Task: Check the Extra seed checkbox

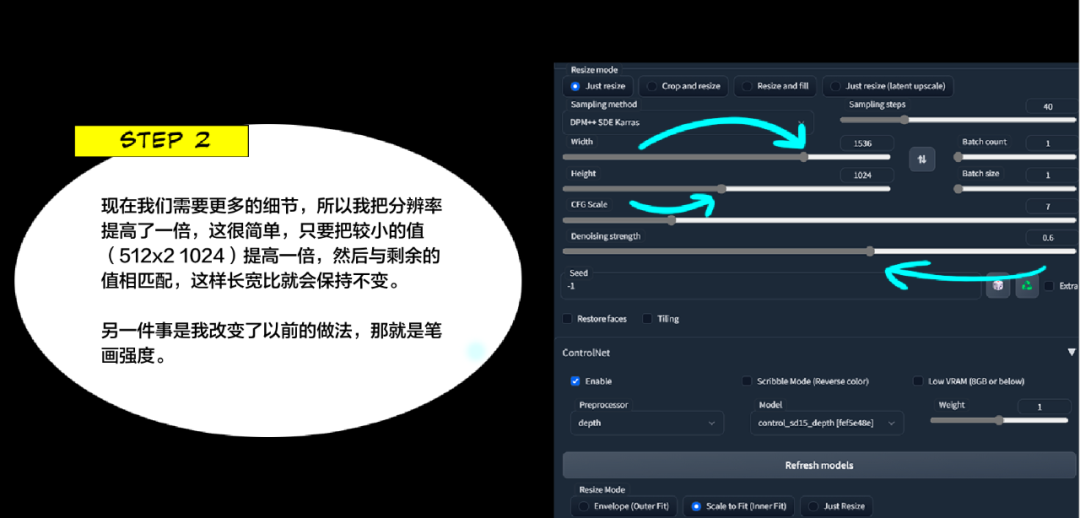Action: 1048,285
